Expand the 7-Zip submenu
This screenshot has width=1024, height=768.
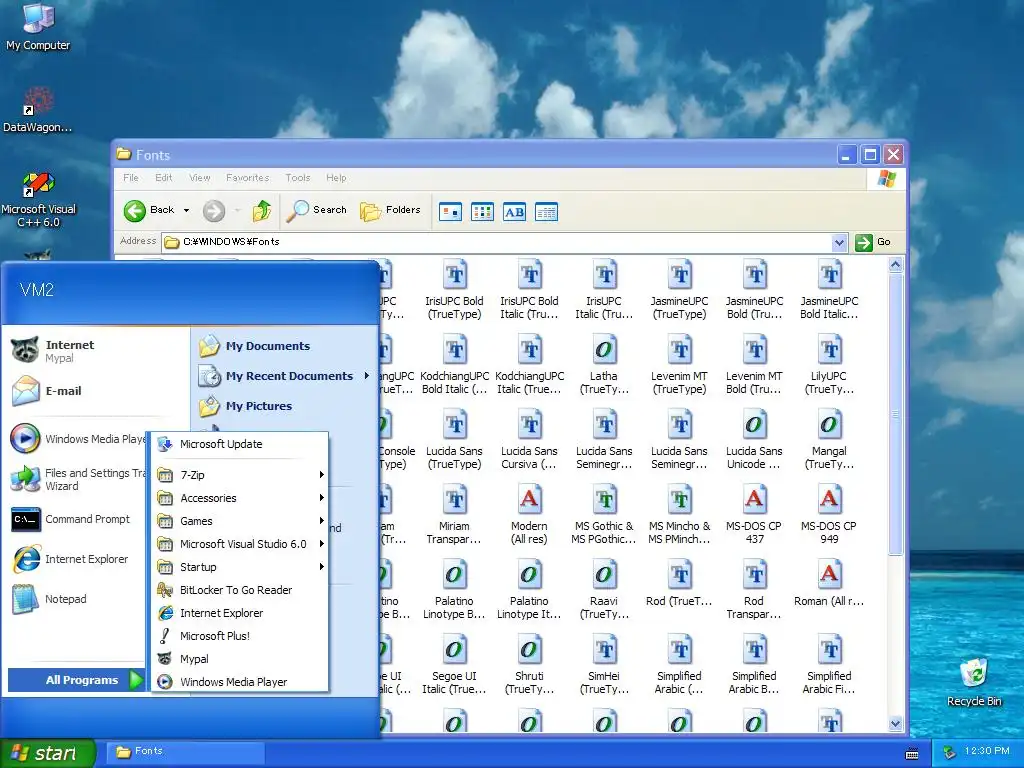point(240,475)
